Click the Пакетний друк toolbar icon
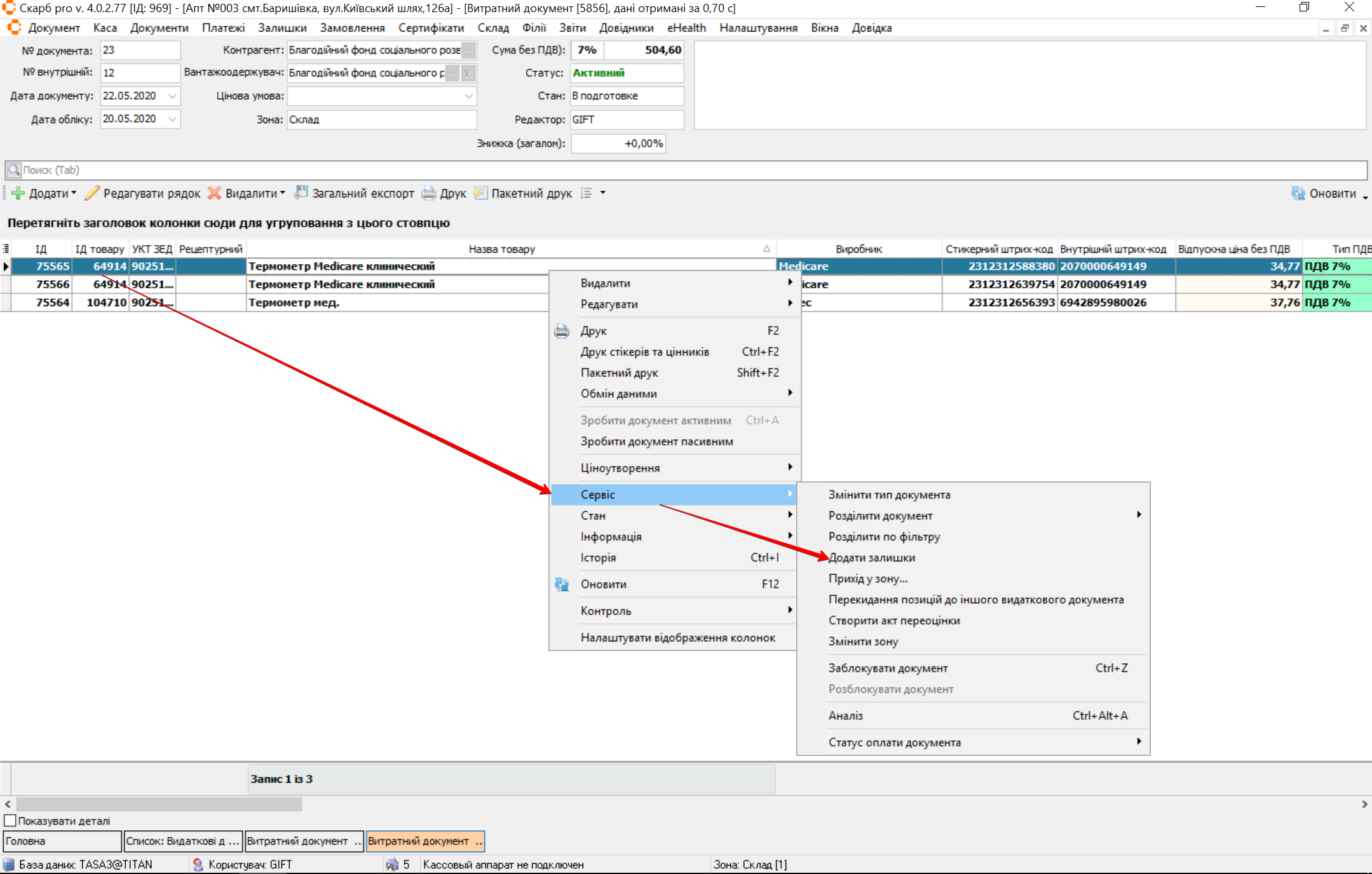This screenshot has height=874, width=1372. point(481,193)
